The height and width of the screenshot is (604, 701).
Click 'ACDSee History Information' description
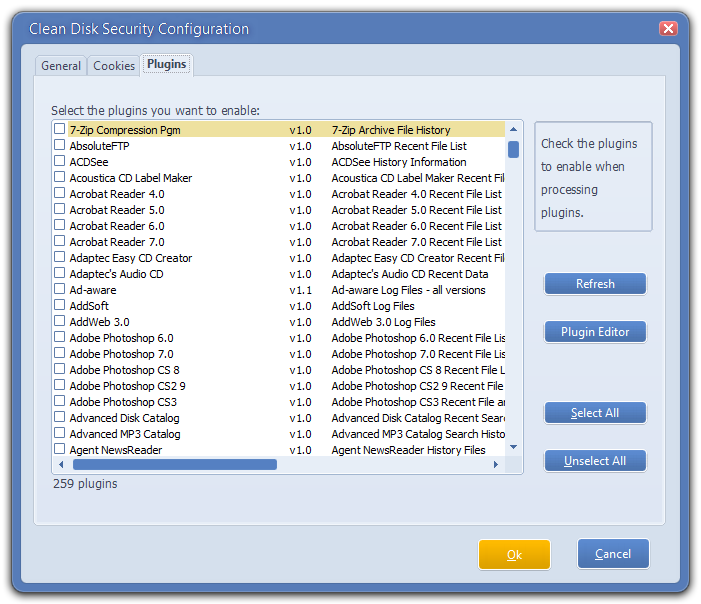pyautogui.click(x=399, y=162)
